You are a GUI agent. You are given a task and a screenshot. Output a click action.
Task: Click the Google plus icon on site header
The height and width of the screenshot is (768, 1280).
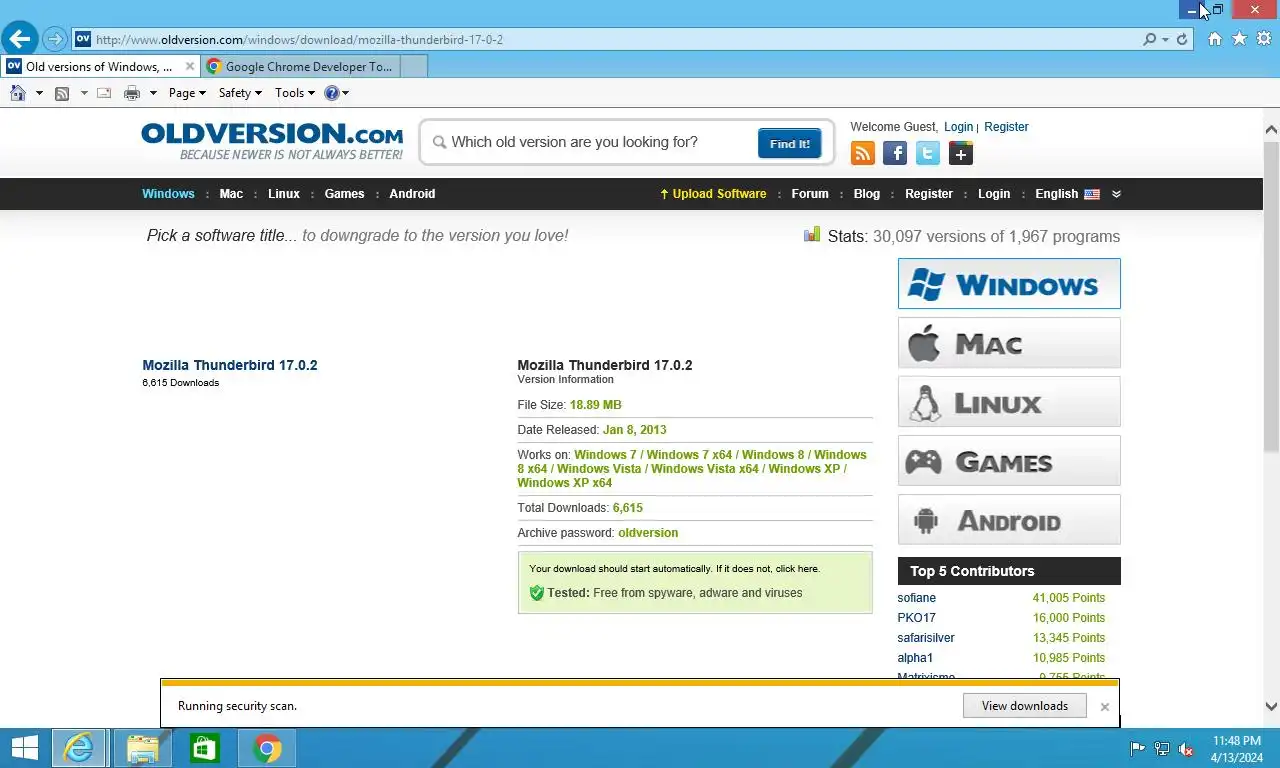click(x=960, y=153)
